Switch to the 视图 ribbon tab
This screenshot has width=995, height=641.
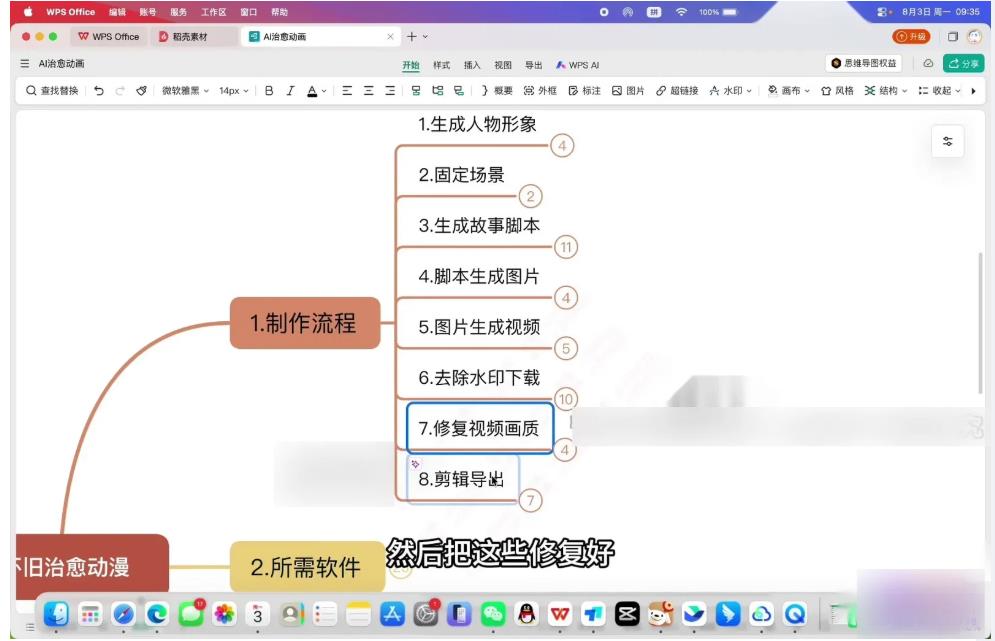point(503,65)
